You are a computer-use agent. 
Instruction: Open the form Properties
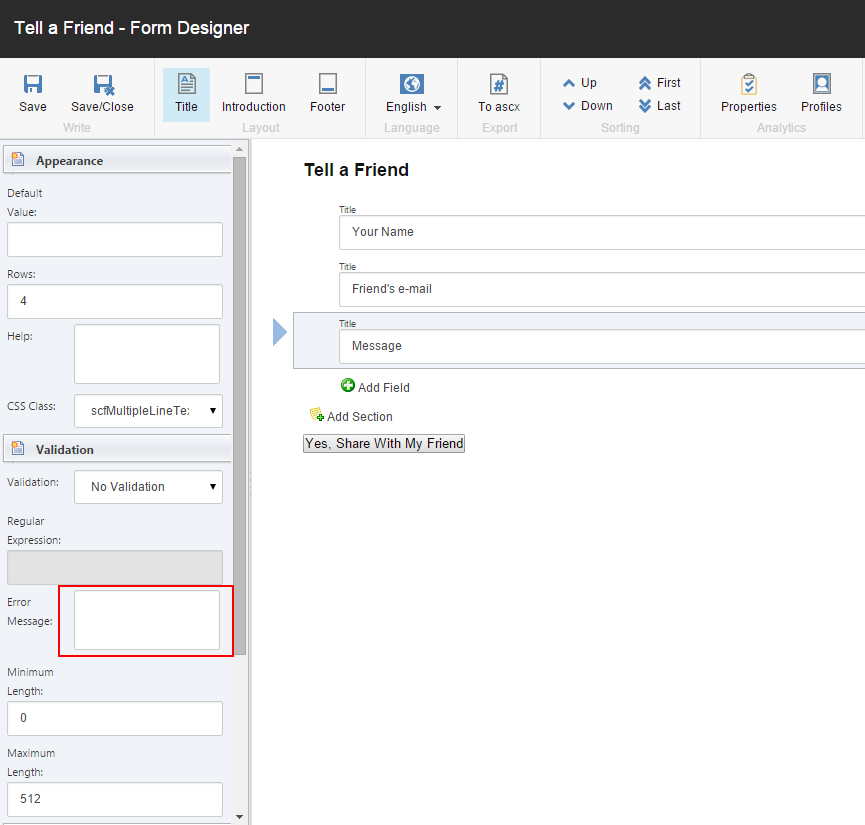[748, 95]
